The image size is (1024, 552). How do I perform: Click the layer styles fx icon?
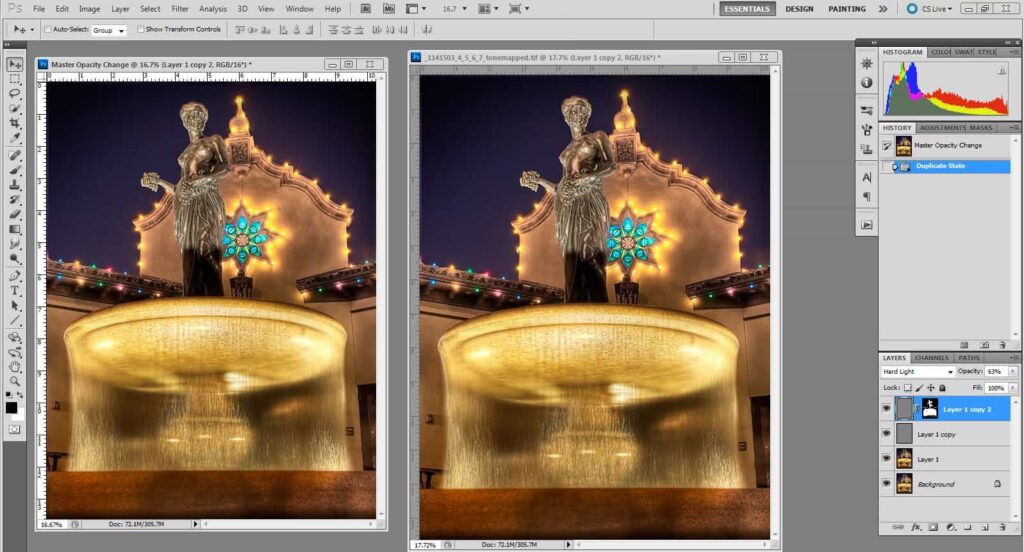pos(915,527)
